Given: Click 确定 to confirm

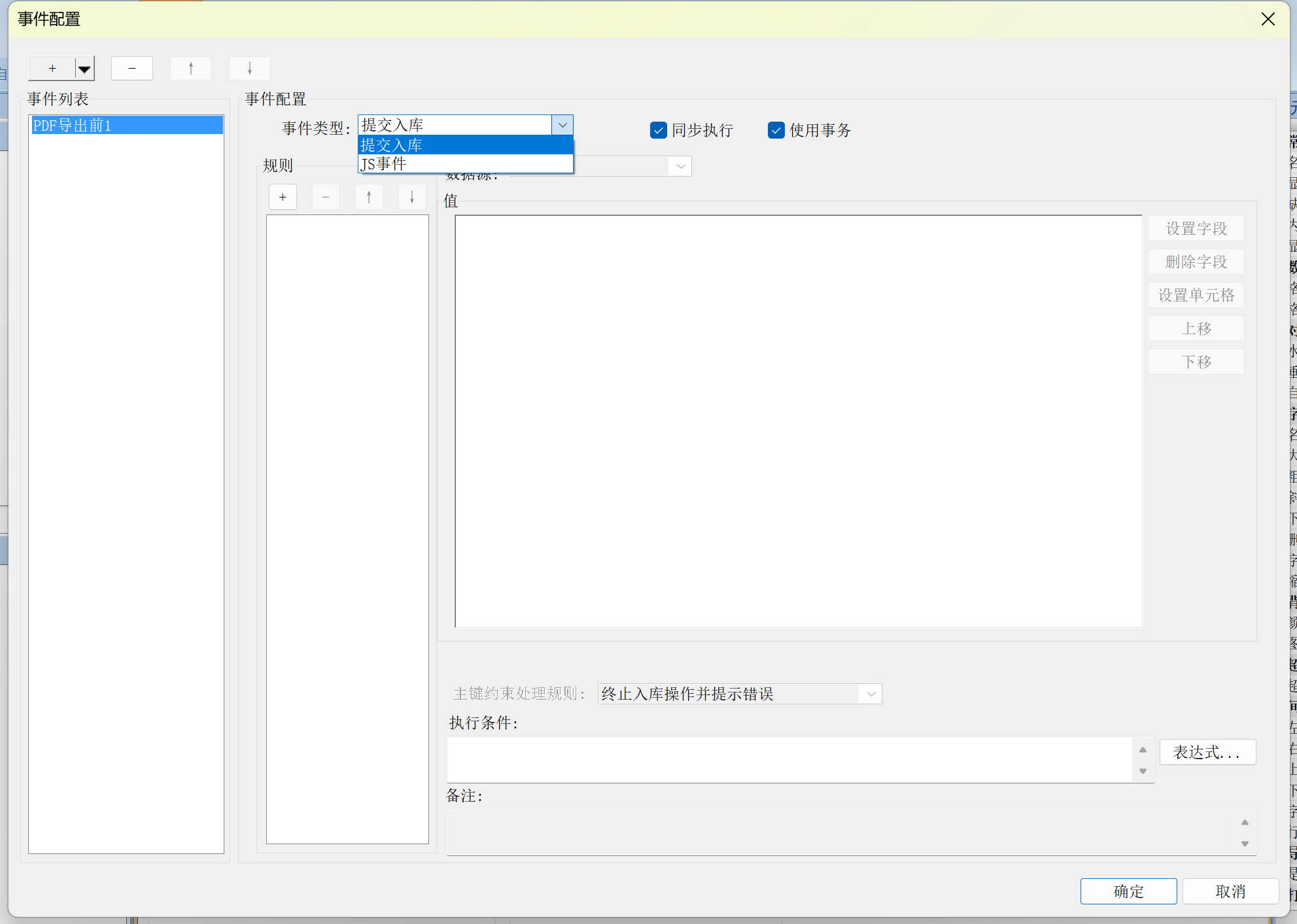Looking at the screenshot, I should 1128,891.
